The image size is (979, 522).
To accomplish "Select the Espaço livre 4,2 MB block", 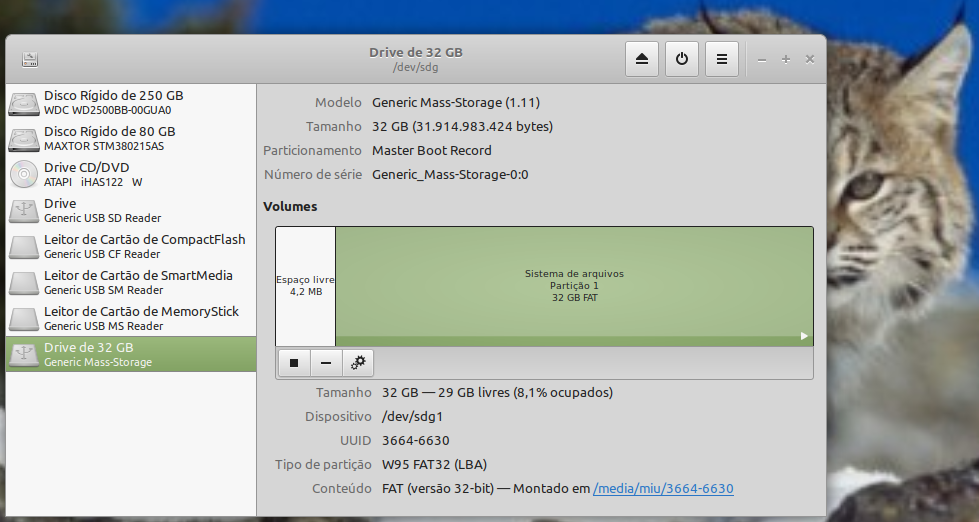I will [306, 286].
